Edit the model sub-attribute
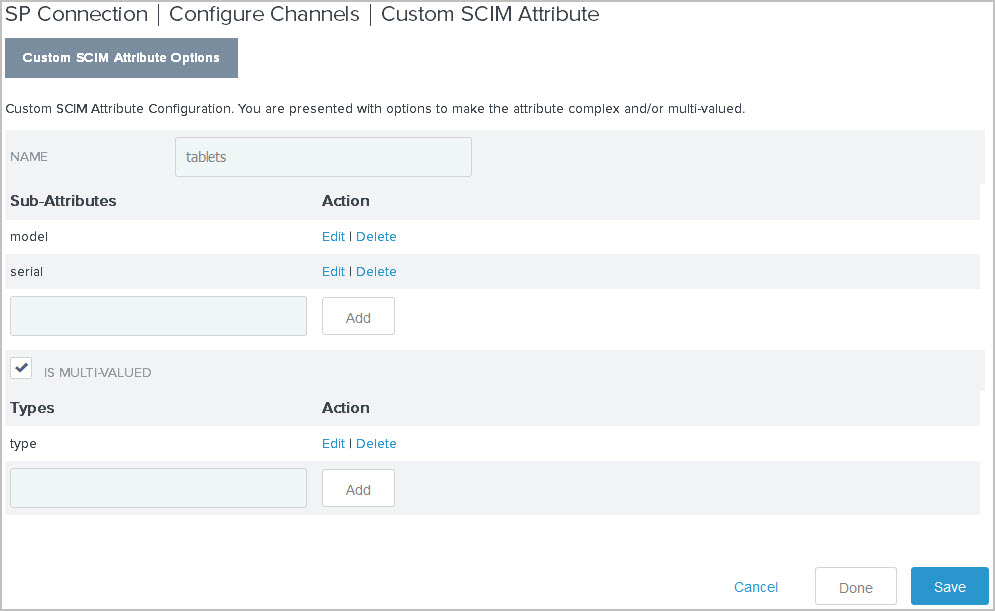Screen dimensions: 995x611 [x=332, y=236]
